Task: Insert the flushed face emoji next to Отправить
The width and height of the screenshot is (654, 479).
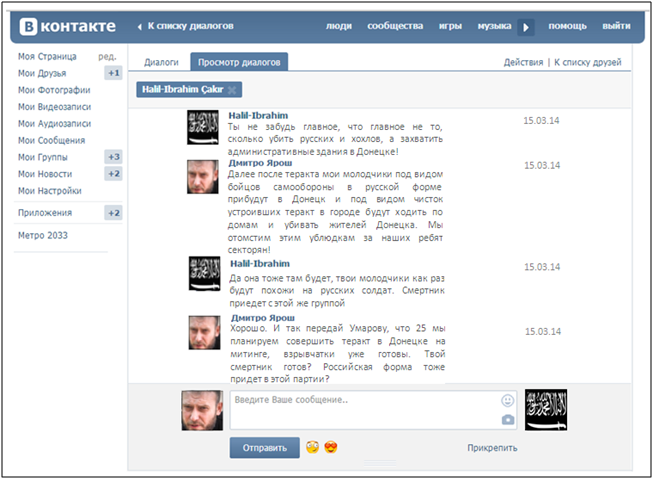Action: click(x=312, y=446)
